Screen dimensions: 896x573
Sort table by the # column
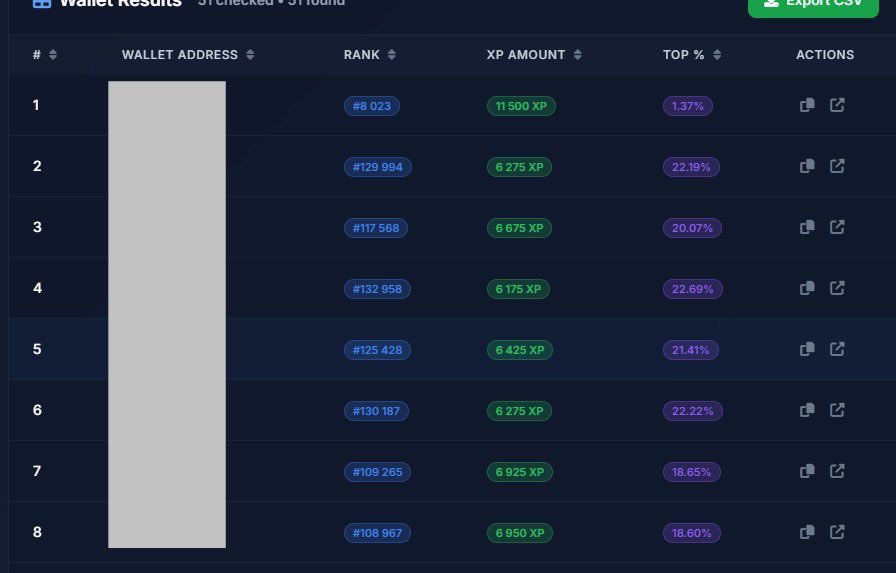pos(45,55)
